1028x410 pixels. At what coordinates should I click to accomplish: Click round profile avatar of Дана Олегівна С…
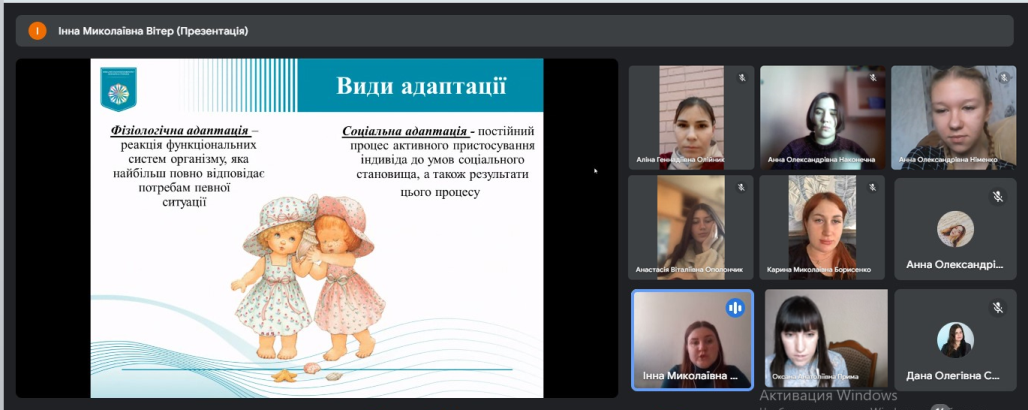(x=955, y=340)
